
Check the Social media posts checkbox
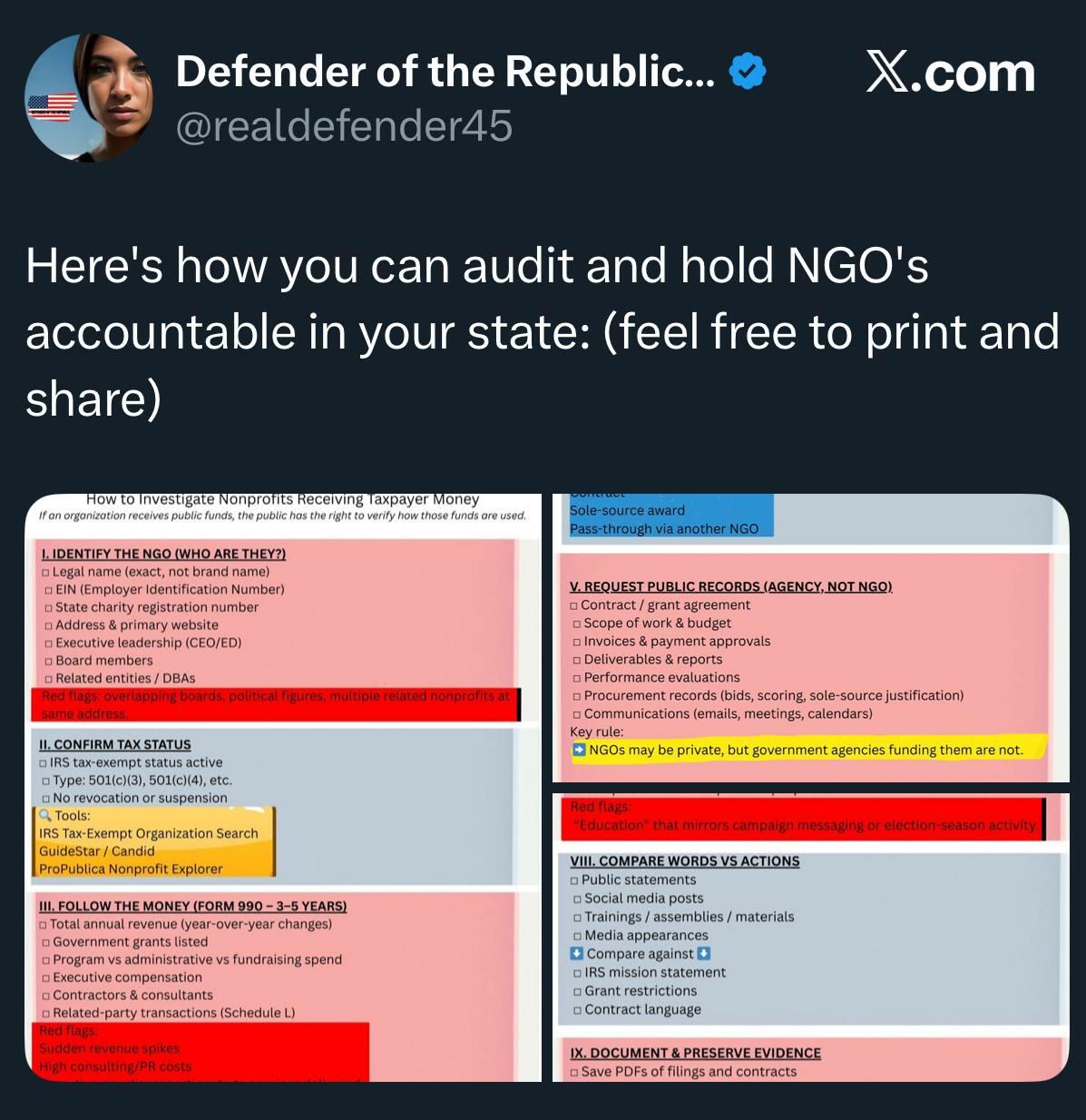[577, 899]
